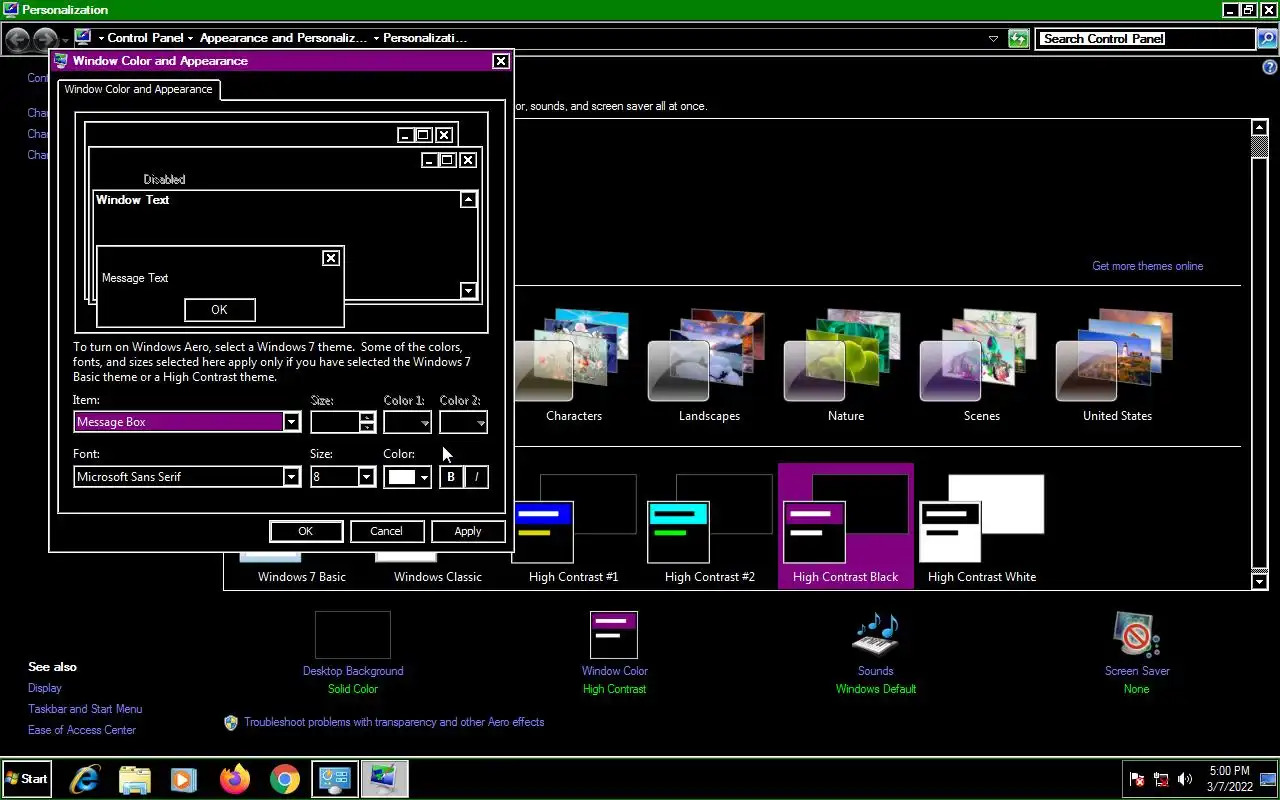Click the volume speaker tray icon

click(x=1185, y=779)
